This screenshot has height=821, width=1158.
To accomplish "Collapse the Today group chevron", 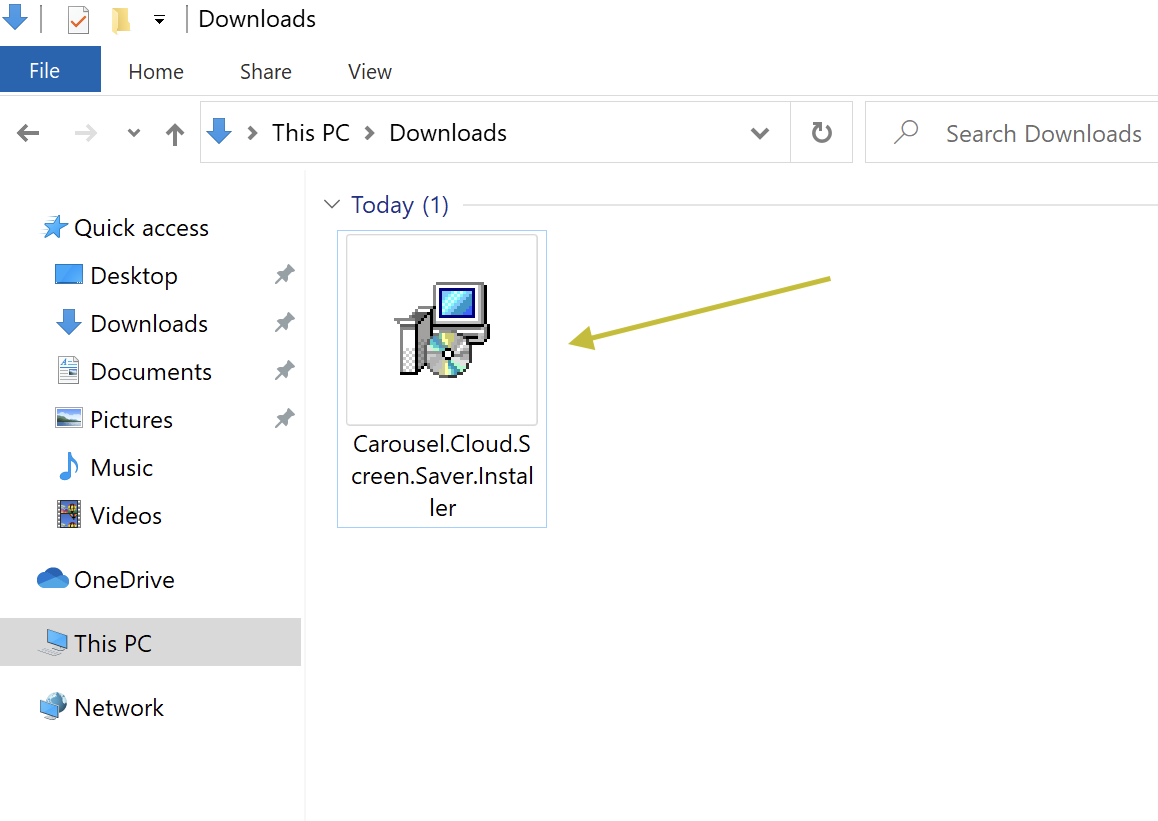I will pyautogui.click(x=332, y=204).
